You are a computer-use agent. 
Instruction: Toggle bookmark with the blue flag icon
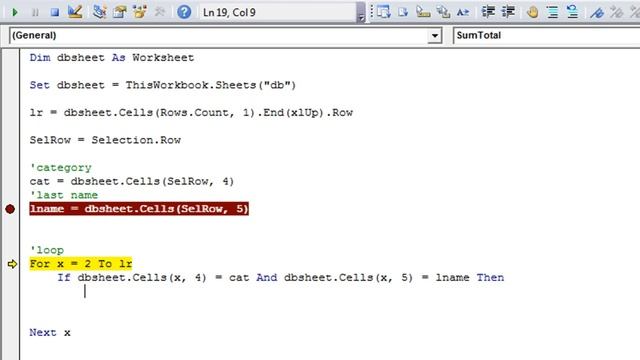tap(597, 12)
